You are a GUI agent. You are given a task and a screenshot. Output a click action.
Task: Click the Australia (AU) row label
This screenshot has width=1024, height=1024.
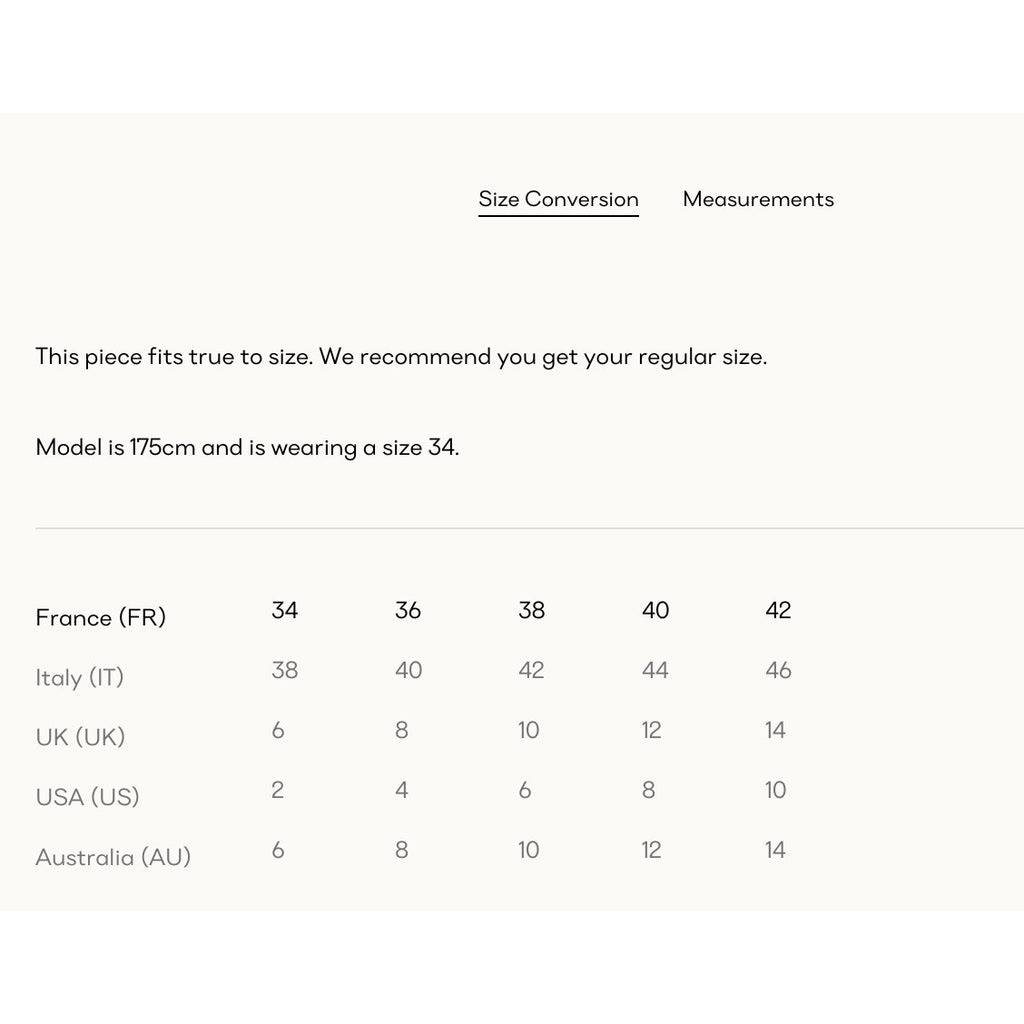pos(113,857)
